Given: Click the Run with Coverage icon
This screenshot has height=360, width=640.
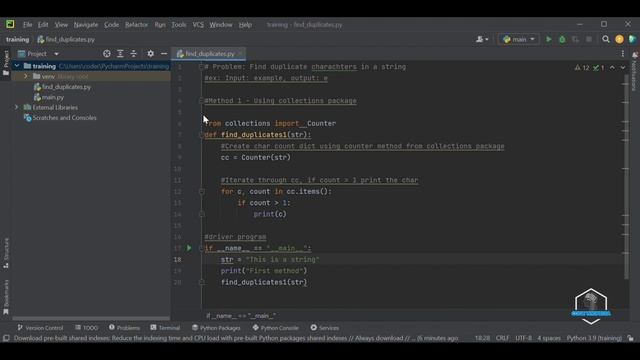Looking at the screenshot, I should [x=576, y=39].
